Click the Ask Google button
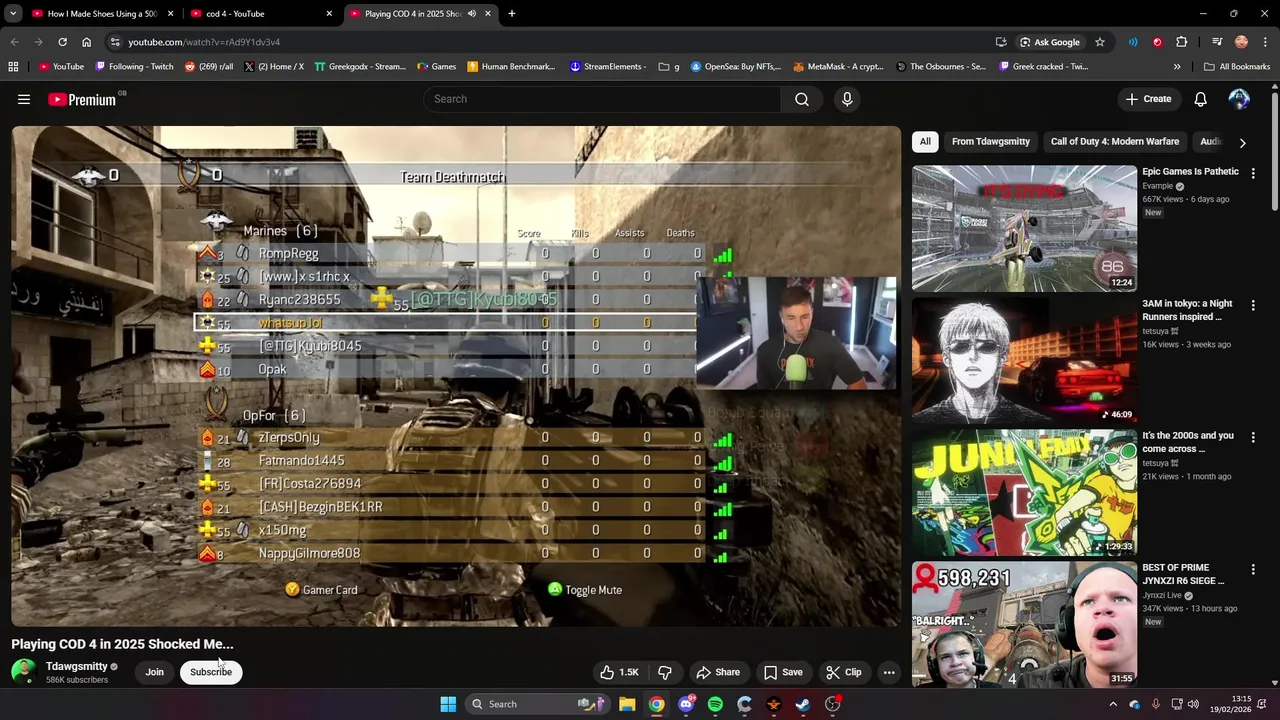The image size is (1280, 720). tap(1049, 42)
